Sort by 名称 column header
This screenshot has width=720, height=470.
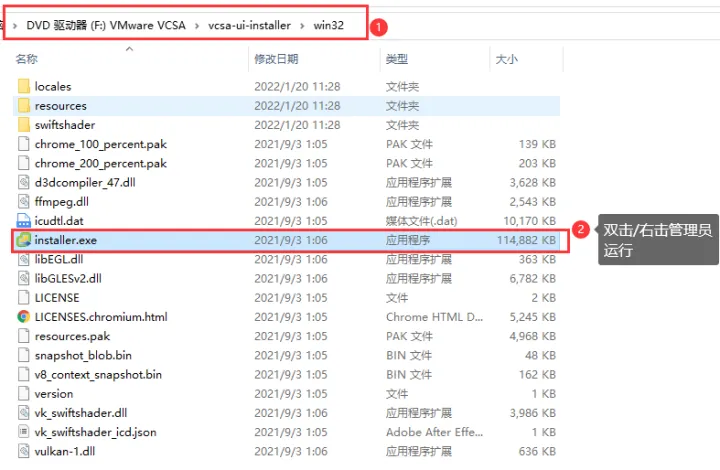[x=27, y=59]
